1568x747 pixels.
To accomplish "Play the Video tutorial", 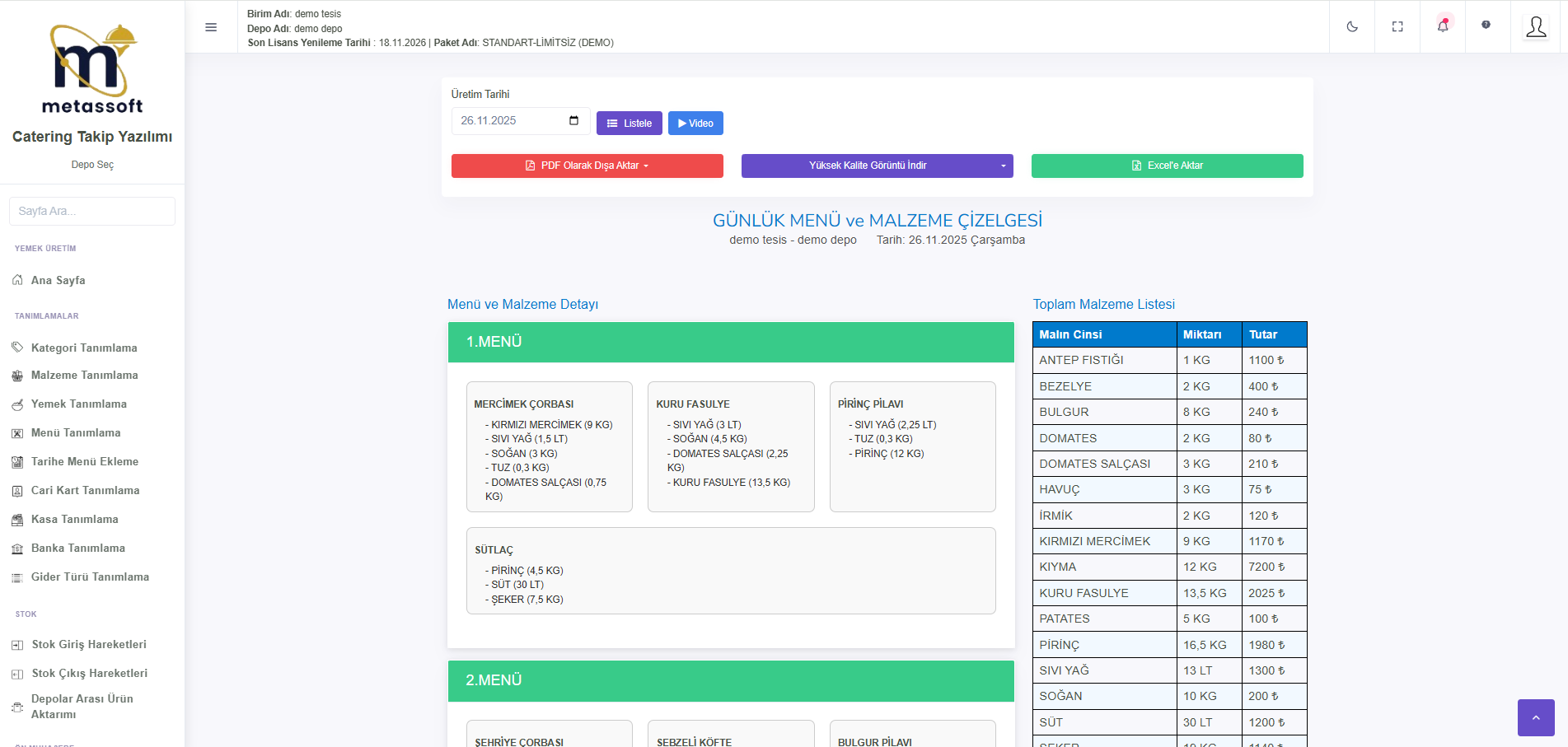I will coord(695,124).
